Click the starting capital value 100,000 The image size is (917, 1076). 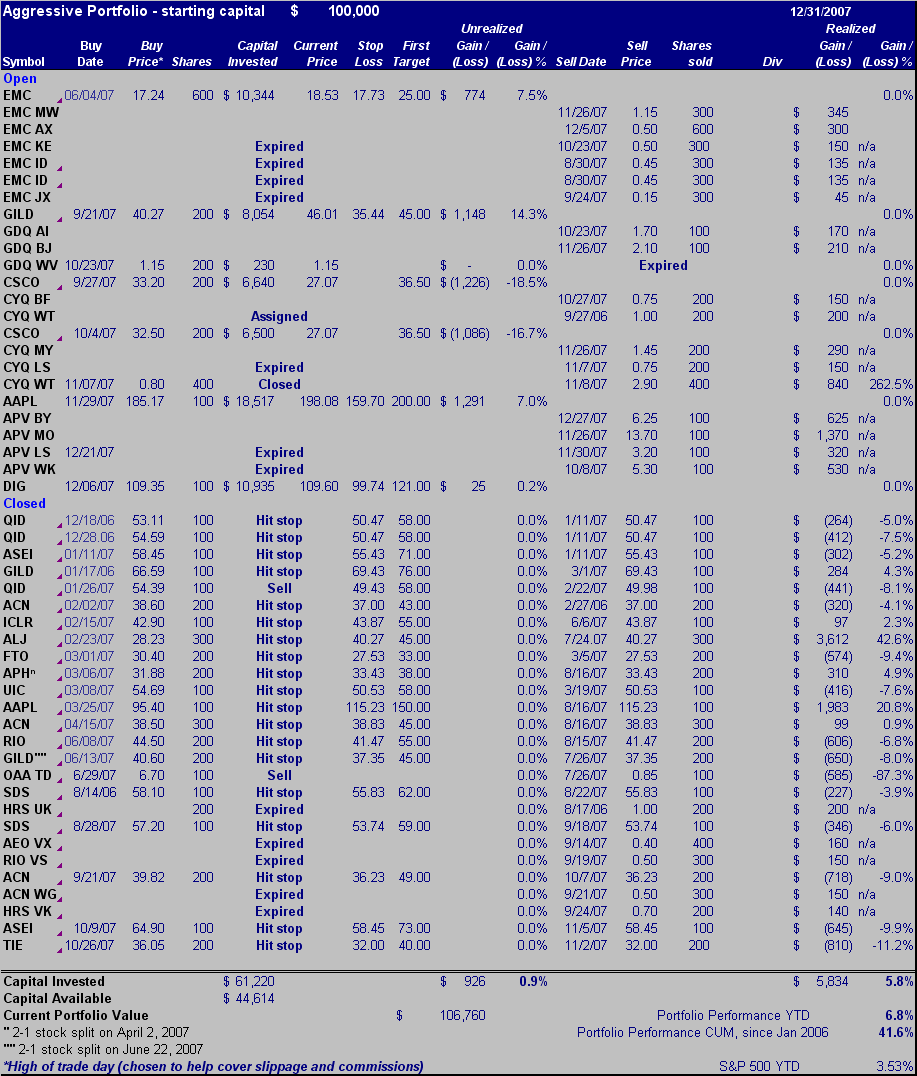pos(353,11)
